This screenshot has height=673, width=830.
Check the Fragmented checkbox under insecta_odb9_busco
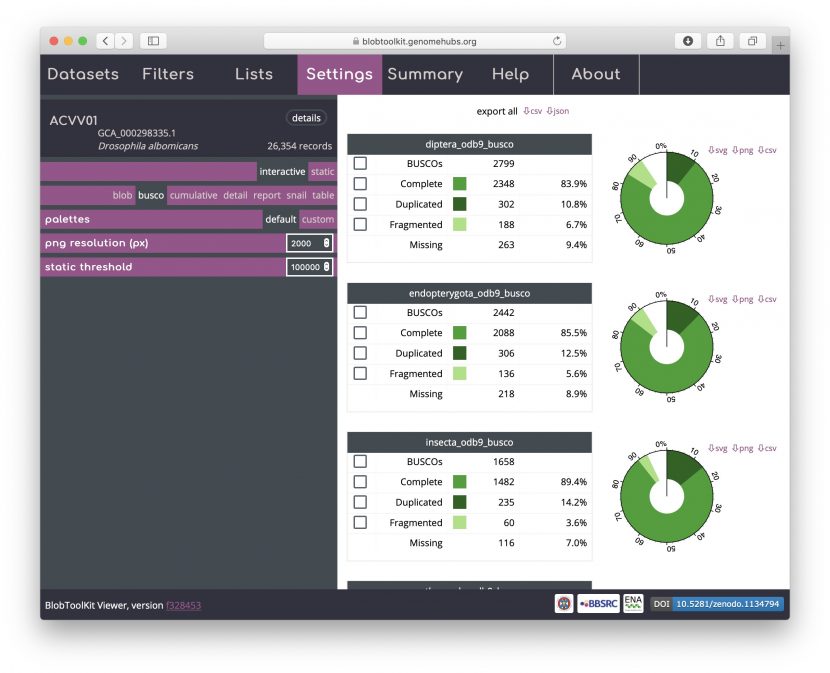coord(360,522)
